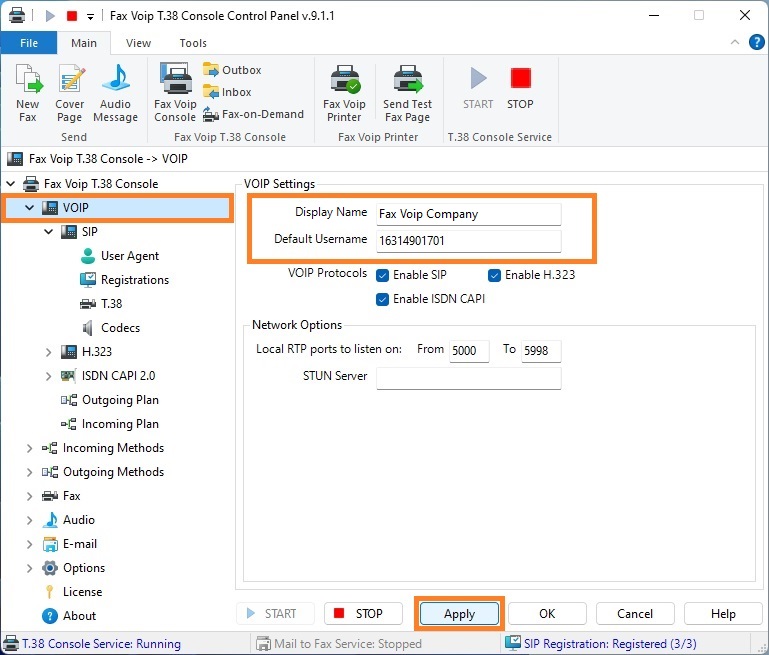Toggle the Enable ISDN CAPI checkbox
The height and width of the screenshot is (655, 769).
tap(383, 299)
